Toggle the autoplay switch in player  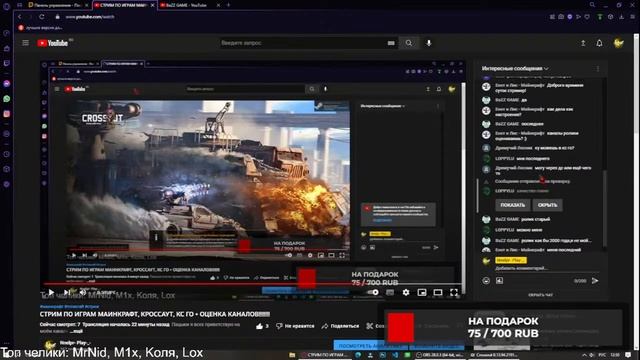(x=373, y=292)
